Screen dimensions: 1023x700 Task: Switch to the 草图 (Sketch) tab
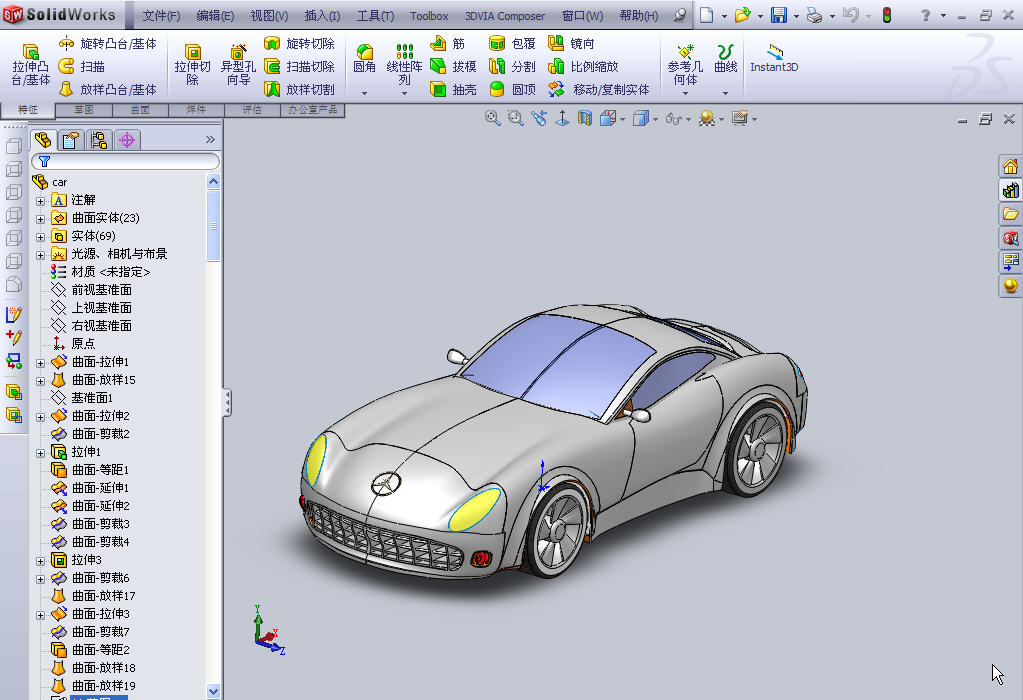pyautogui.click(x=84, y=110)
